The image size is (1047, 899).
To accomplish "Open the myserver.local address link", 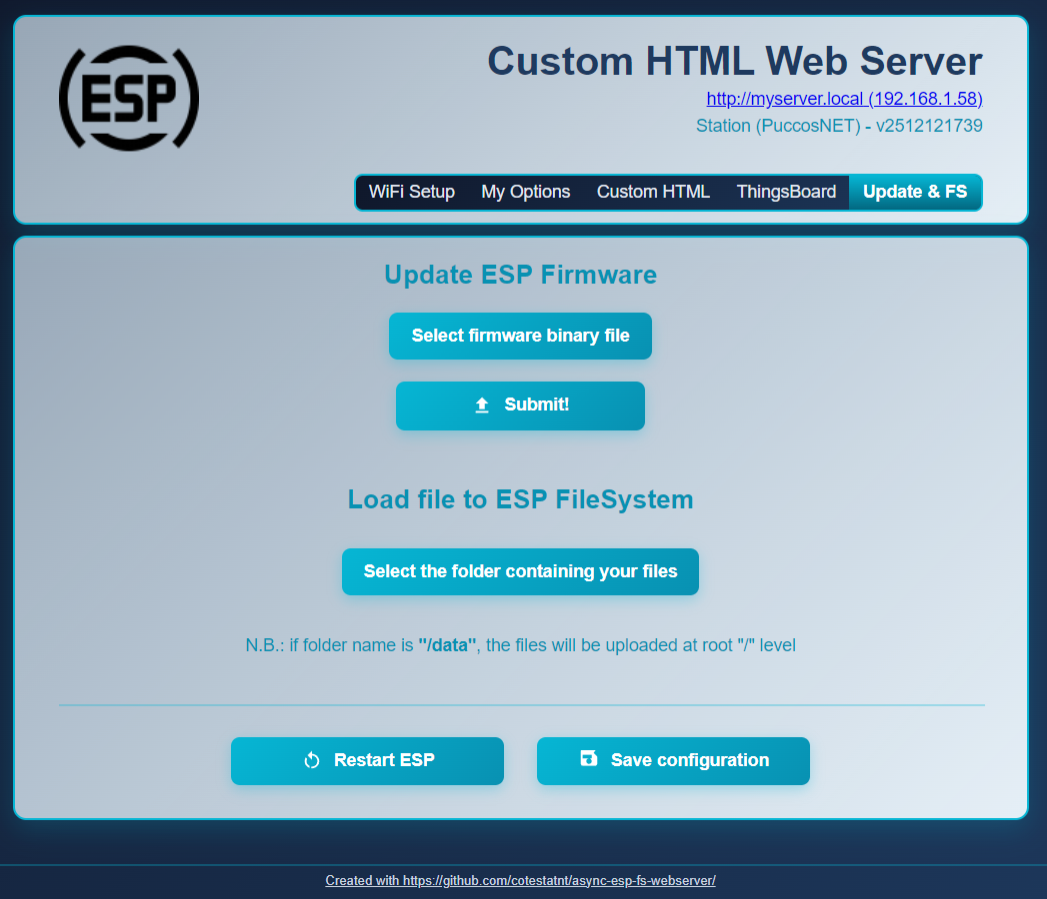I will [844, 99].
